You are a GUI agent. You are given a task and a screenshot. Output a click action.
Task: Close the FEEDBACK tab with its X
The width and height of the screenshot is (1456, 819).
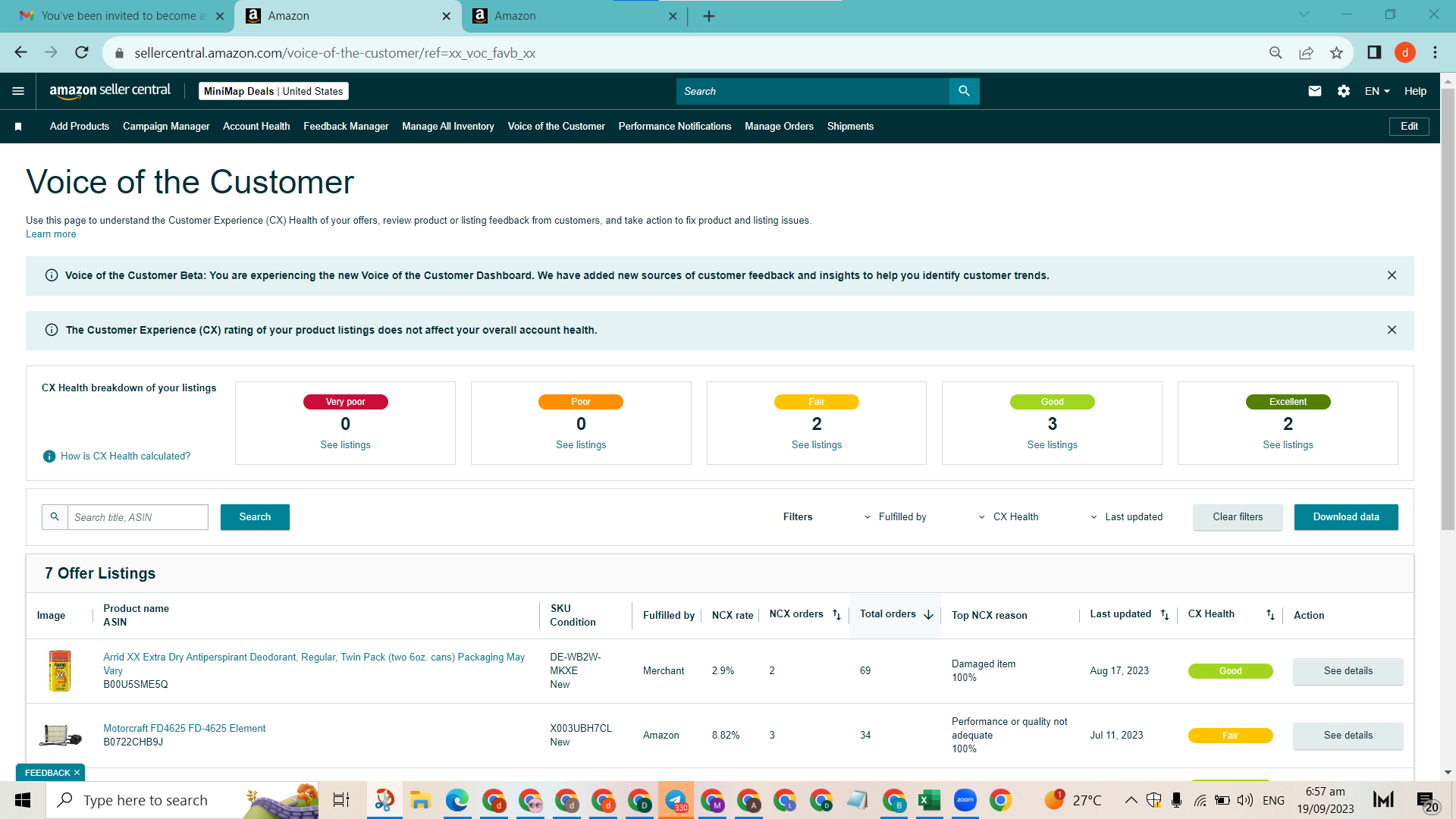tap(77, 773)
